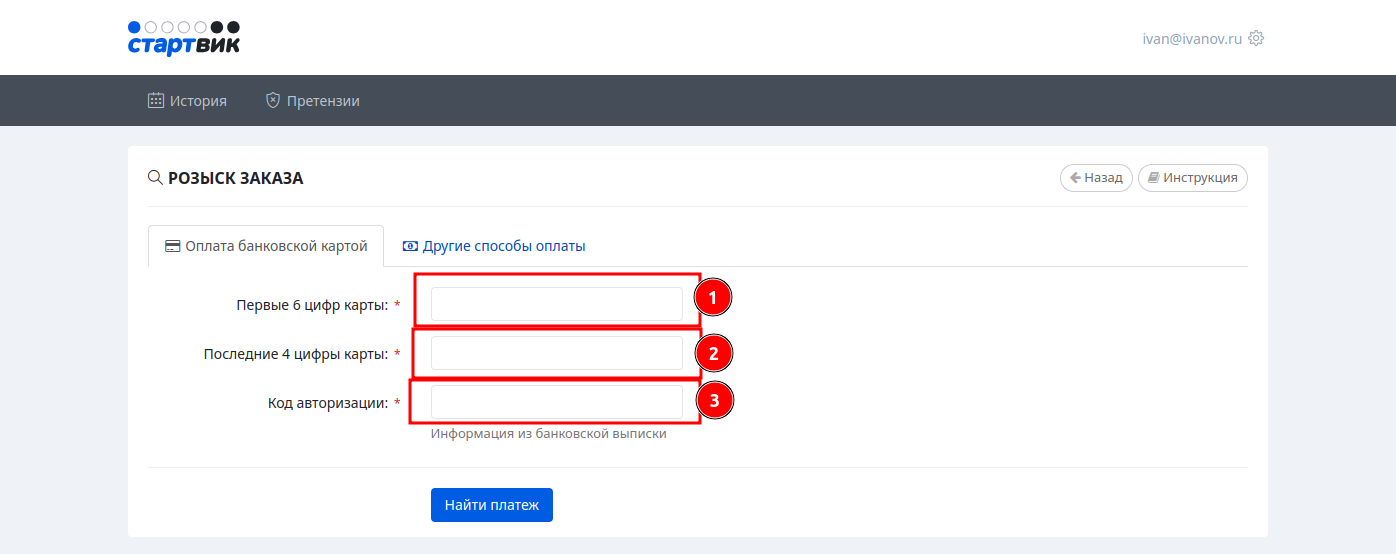This screenshot has width=1396, height=554.
Task: Click the red badge numbered 1
Action: tap(713, 298)
